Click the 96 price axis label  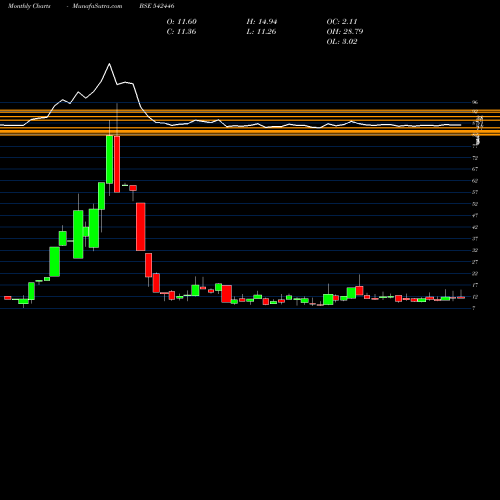tap(475, 102)
